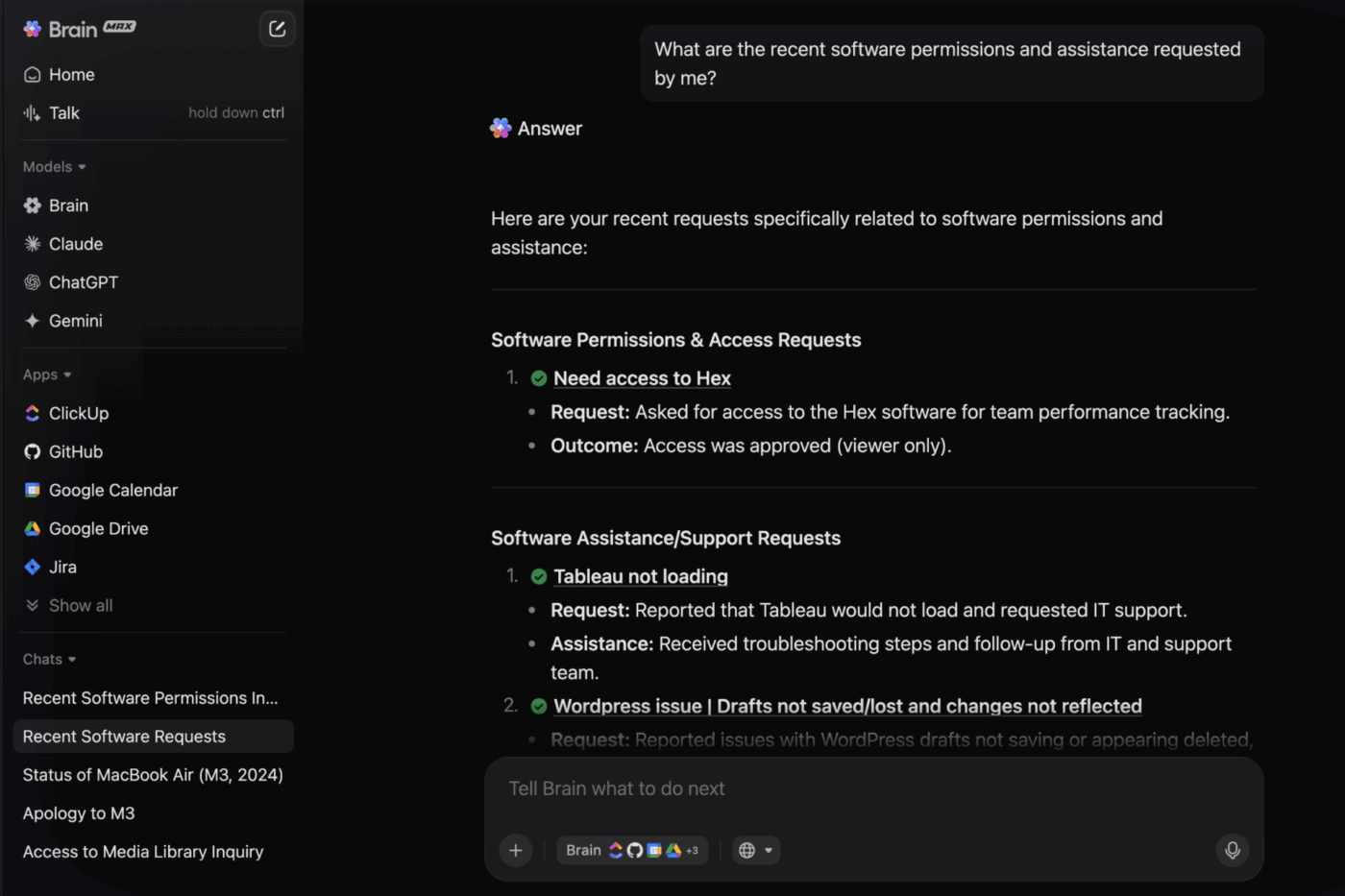Select the Jira app icon

point(32,567)
